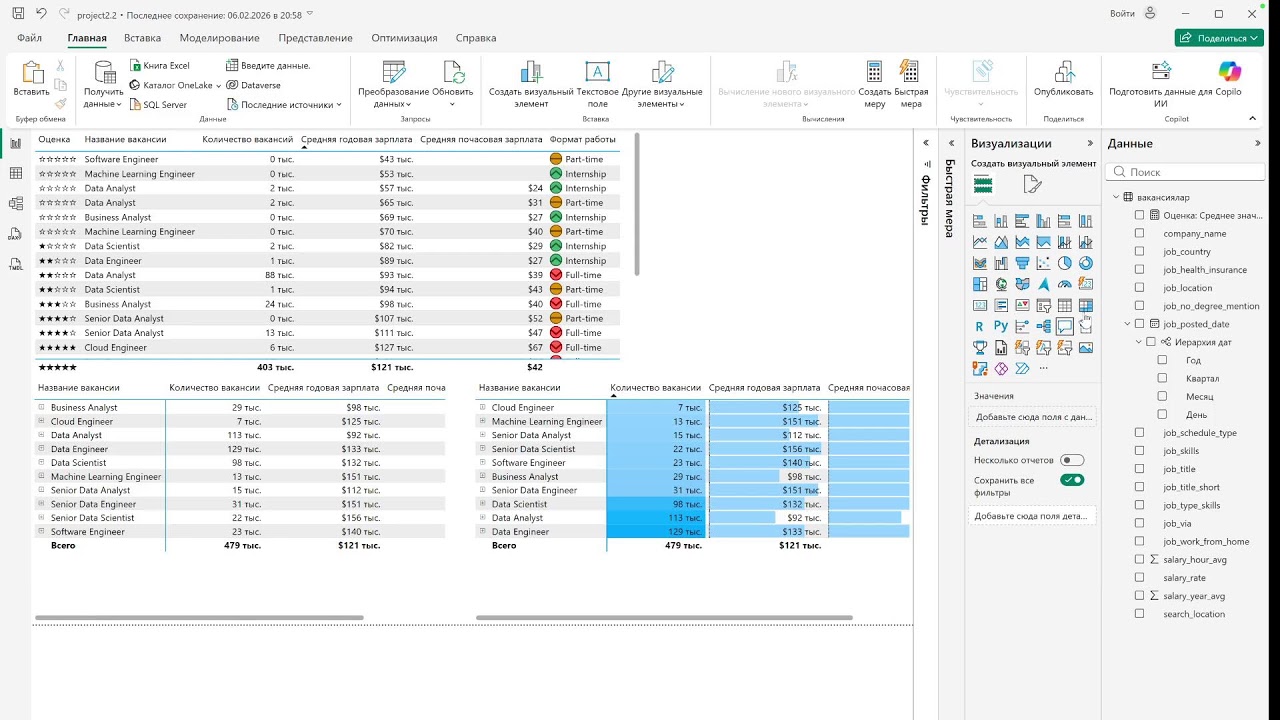Collapse the Визуализации pane with chevrons
Image resolution: width=1280 pixels, height=720 pixels.
coord(1090,143)
